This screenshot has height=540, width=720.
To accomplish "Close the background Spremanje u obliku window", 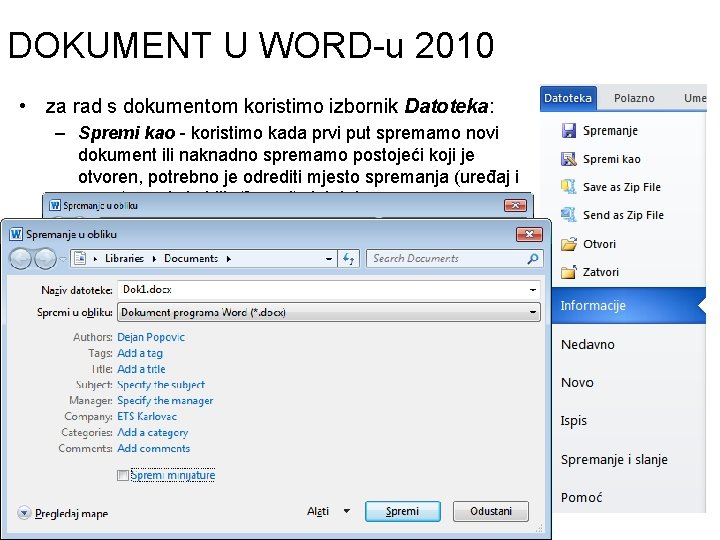I will (515, 205).
